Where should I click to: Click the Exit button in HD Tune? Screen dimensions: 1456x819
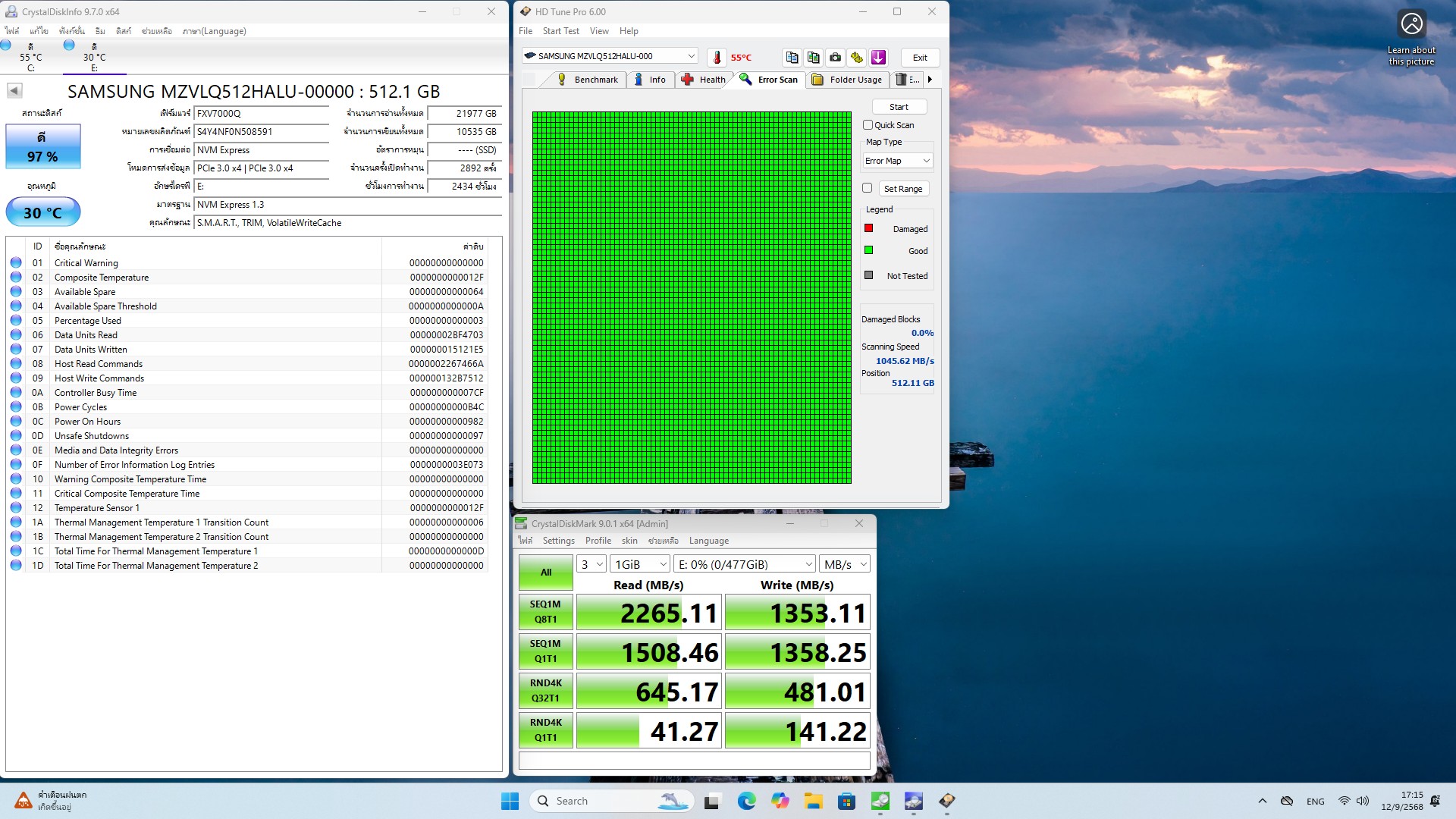pos(920,58)
